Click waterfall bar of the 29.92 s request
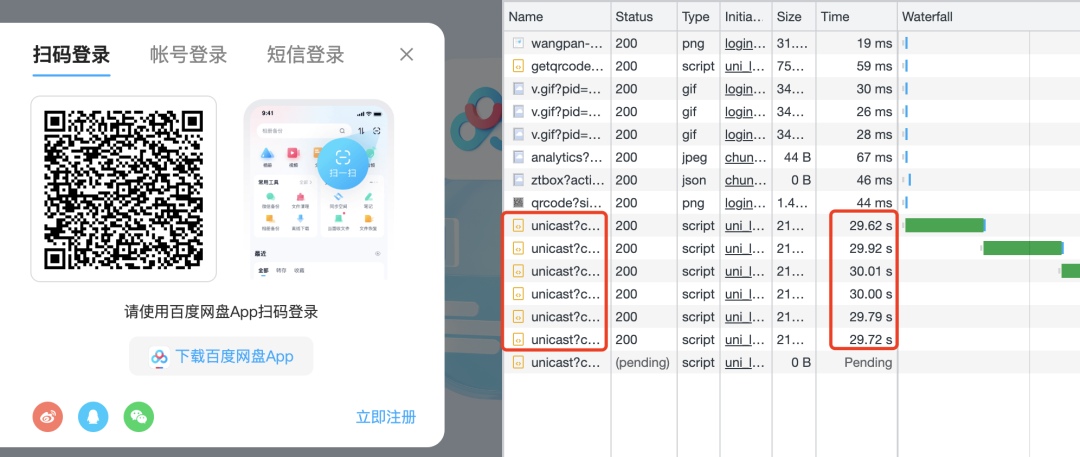This screenshot has height=457, width=1080. click(x=1023, y=248)
